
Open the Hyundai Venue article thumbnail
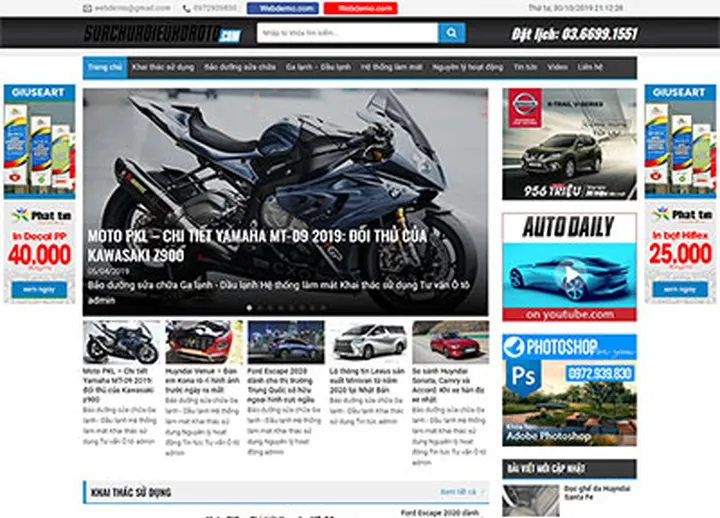204,342
